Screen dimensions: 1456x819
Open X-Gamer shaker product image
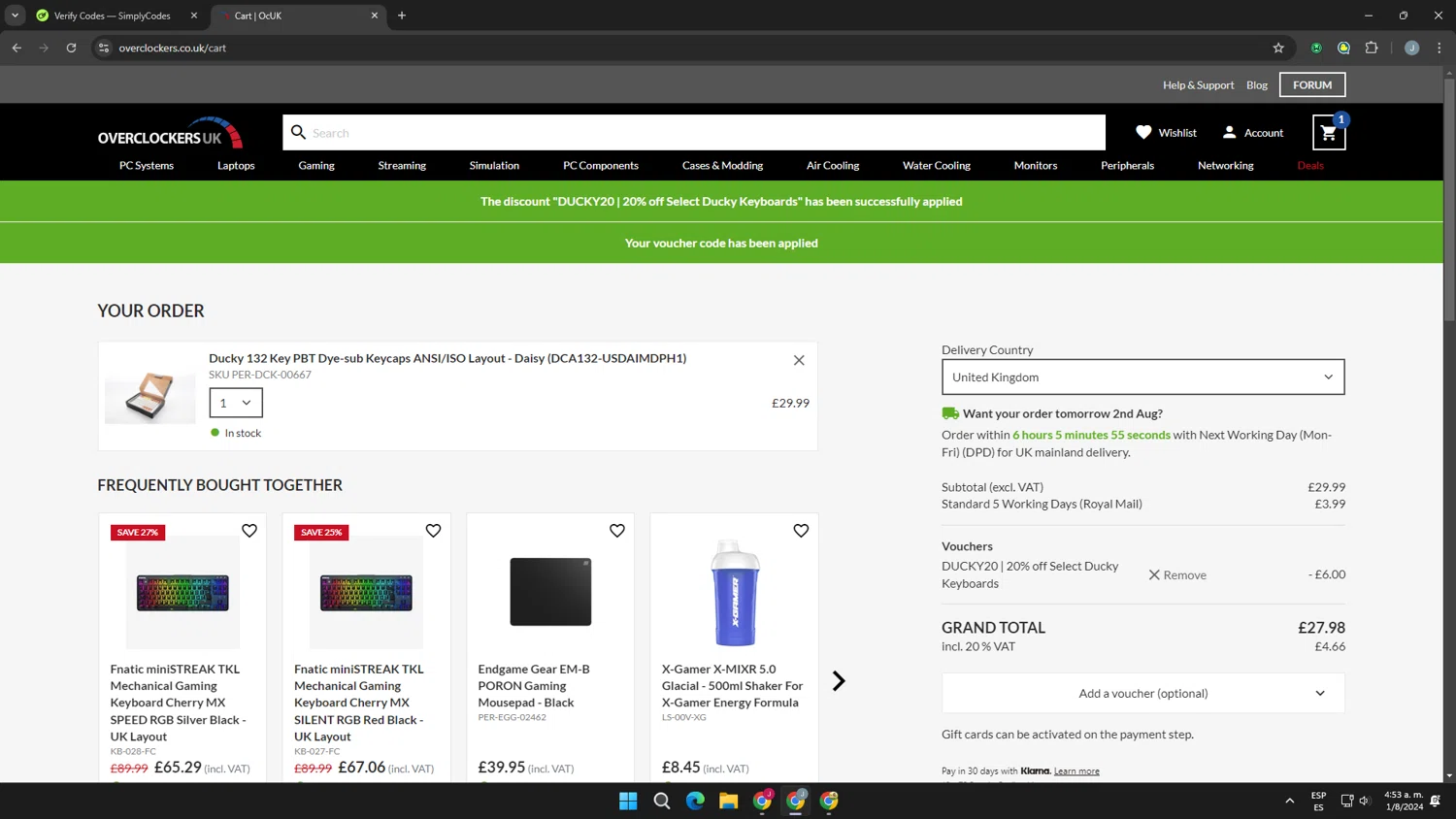[735, 593]
